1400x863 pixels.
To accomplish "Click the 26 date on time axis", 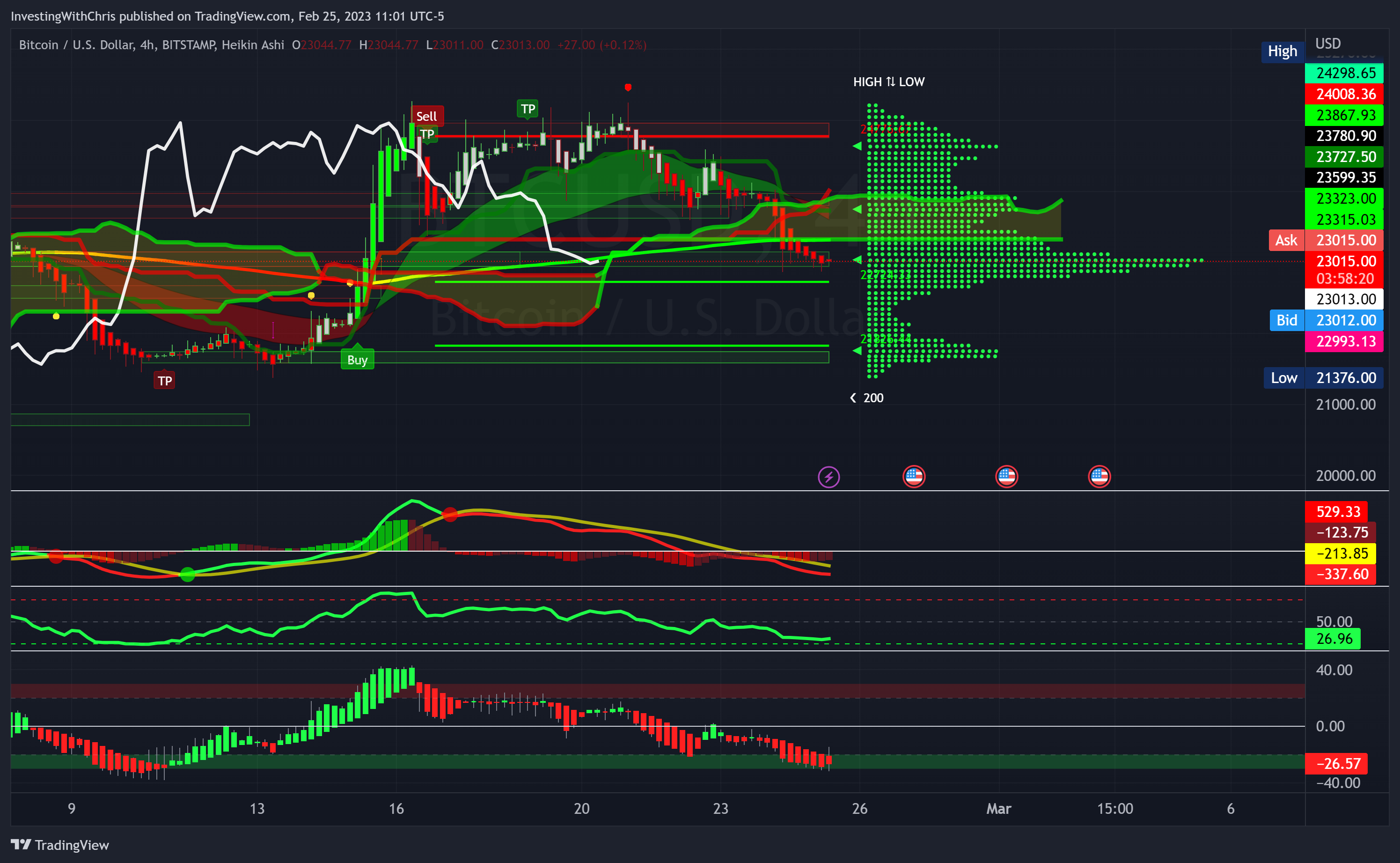I will 859,809.
